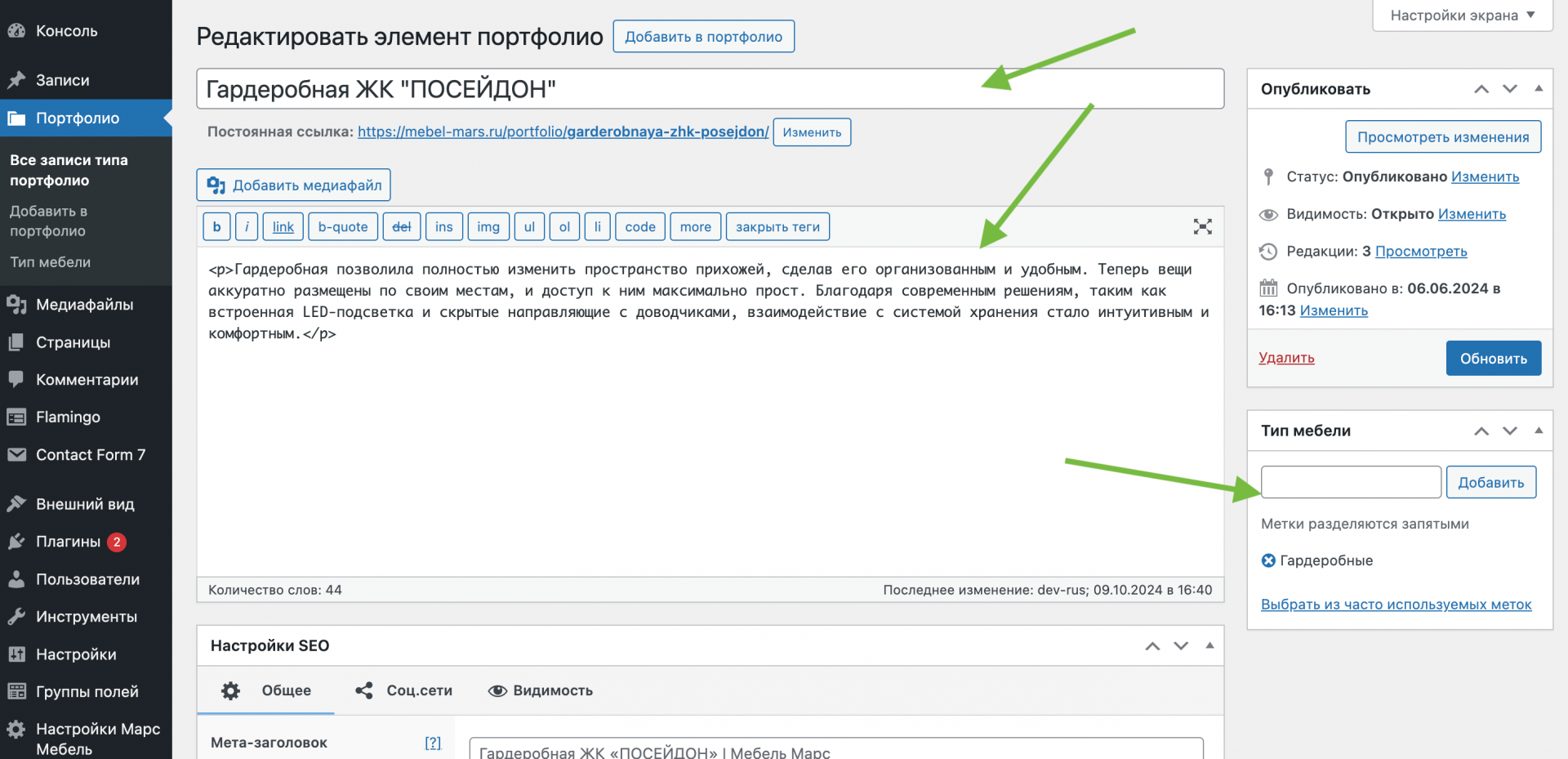Click into the portfolio title field
Image resolution: width=1568 pixels, height=759 pixels.
[710, 89]
